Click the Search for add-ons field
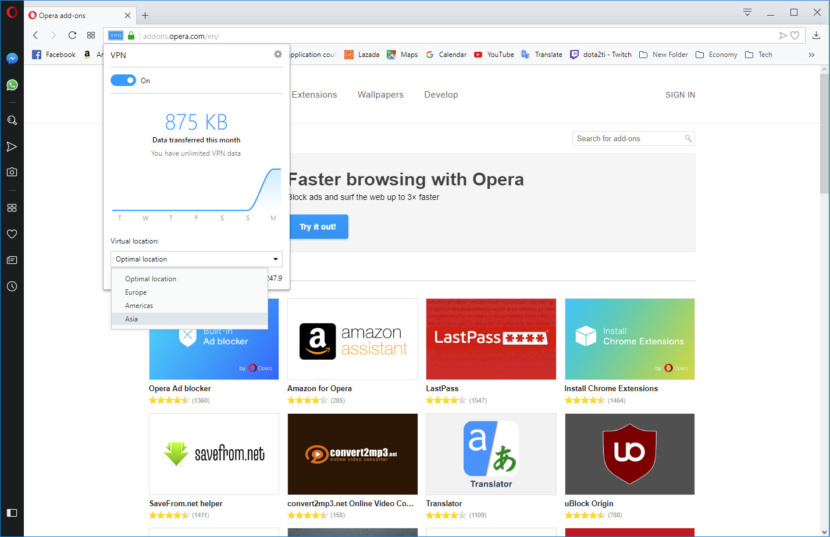Screen dimensions: 830x537 pos(633,138)
